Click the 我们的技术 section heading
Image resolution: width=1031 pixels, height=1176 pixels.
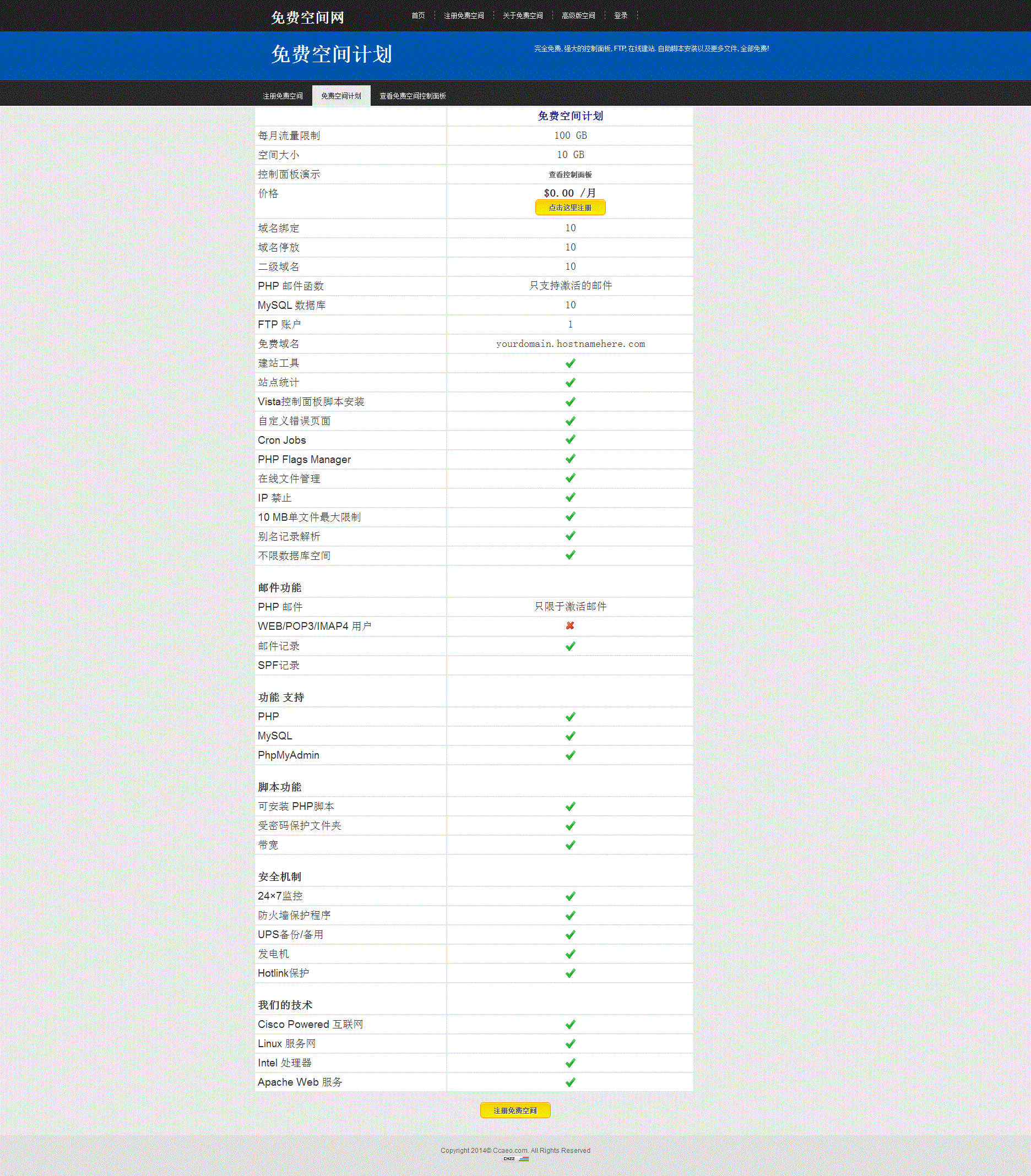pyautogui.click(x=285, y=1005)
